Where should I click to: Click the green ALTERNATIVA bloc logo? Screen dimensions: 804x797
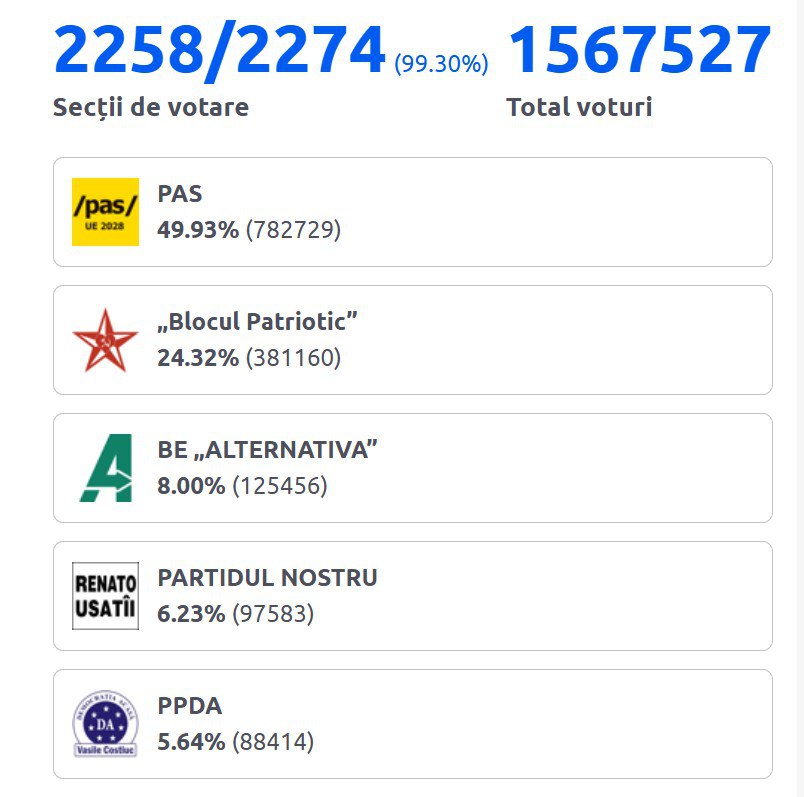[105, 468]
